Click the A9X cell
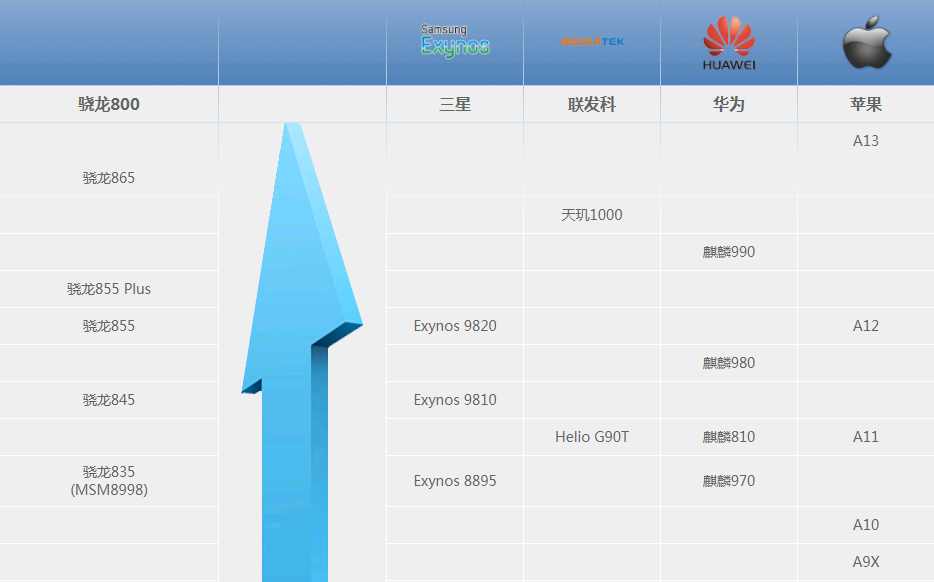The width and height of the screenshot is (934, 582). (866, 562)
